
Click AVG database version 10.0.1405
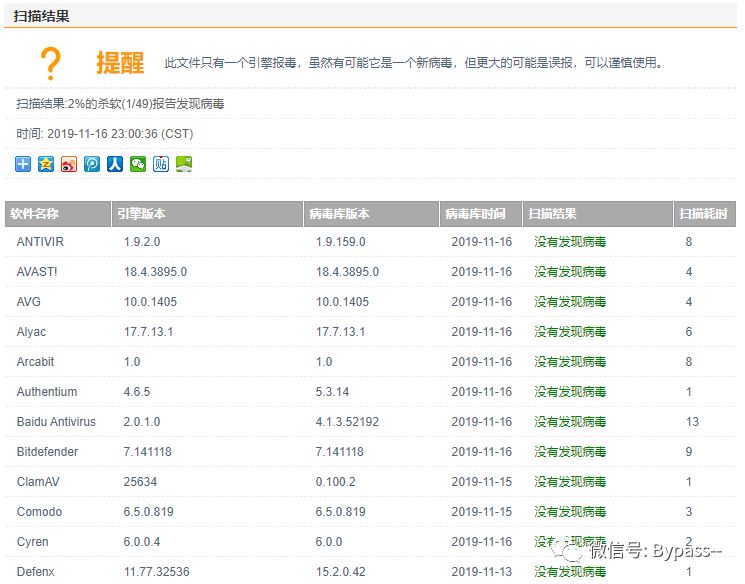pyautogui.click(x=342, y=302)
